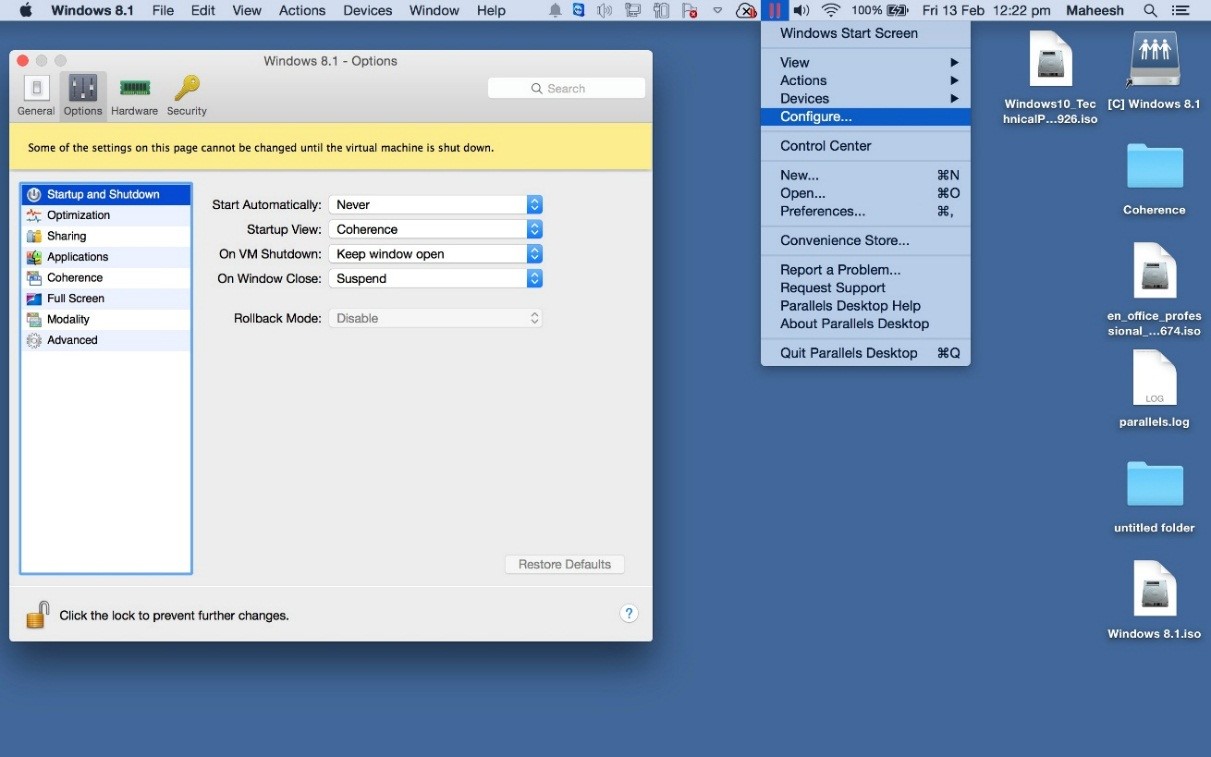1211x757 pixels.
Task: Click the lock icon to prevent changes
Action: (38, 614)
